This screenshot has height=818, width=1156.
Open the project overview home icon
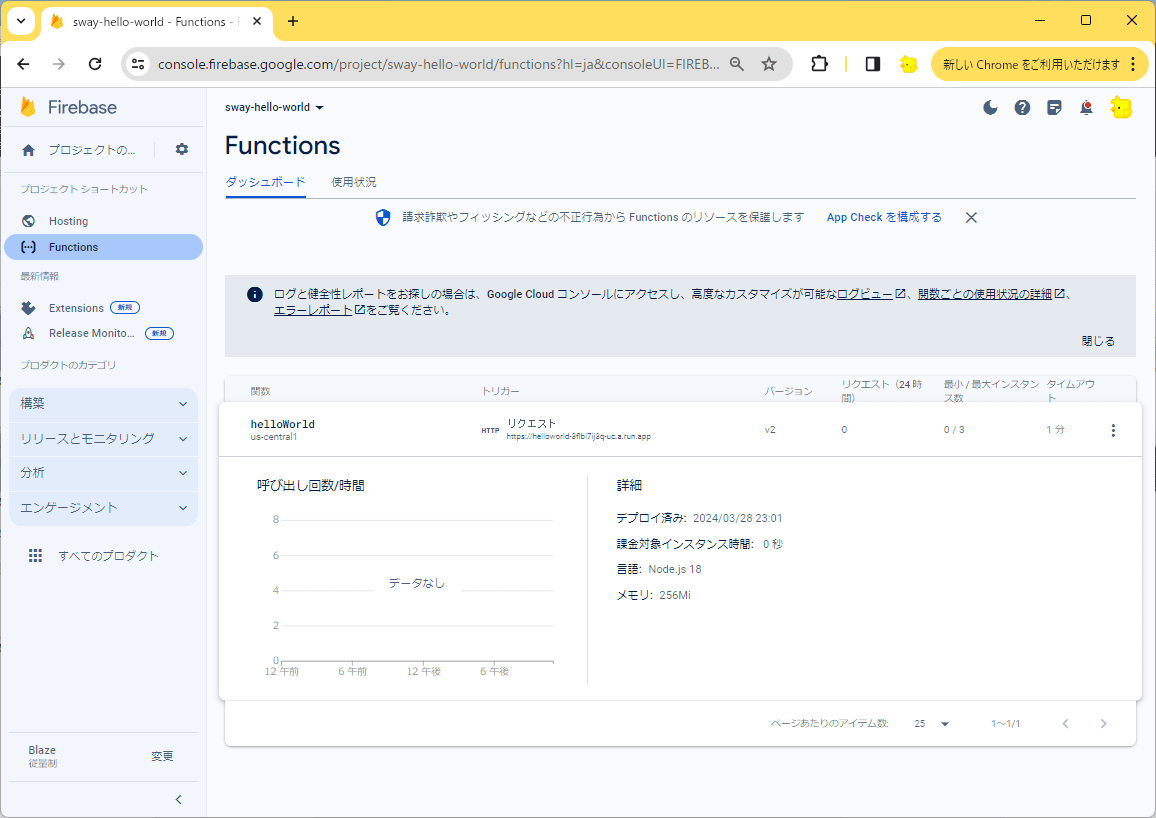tap(29, 150)
